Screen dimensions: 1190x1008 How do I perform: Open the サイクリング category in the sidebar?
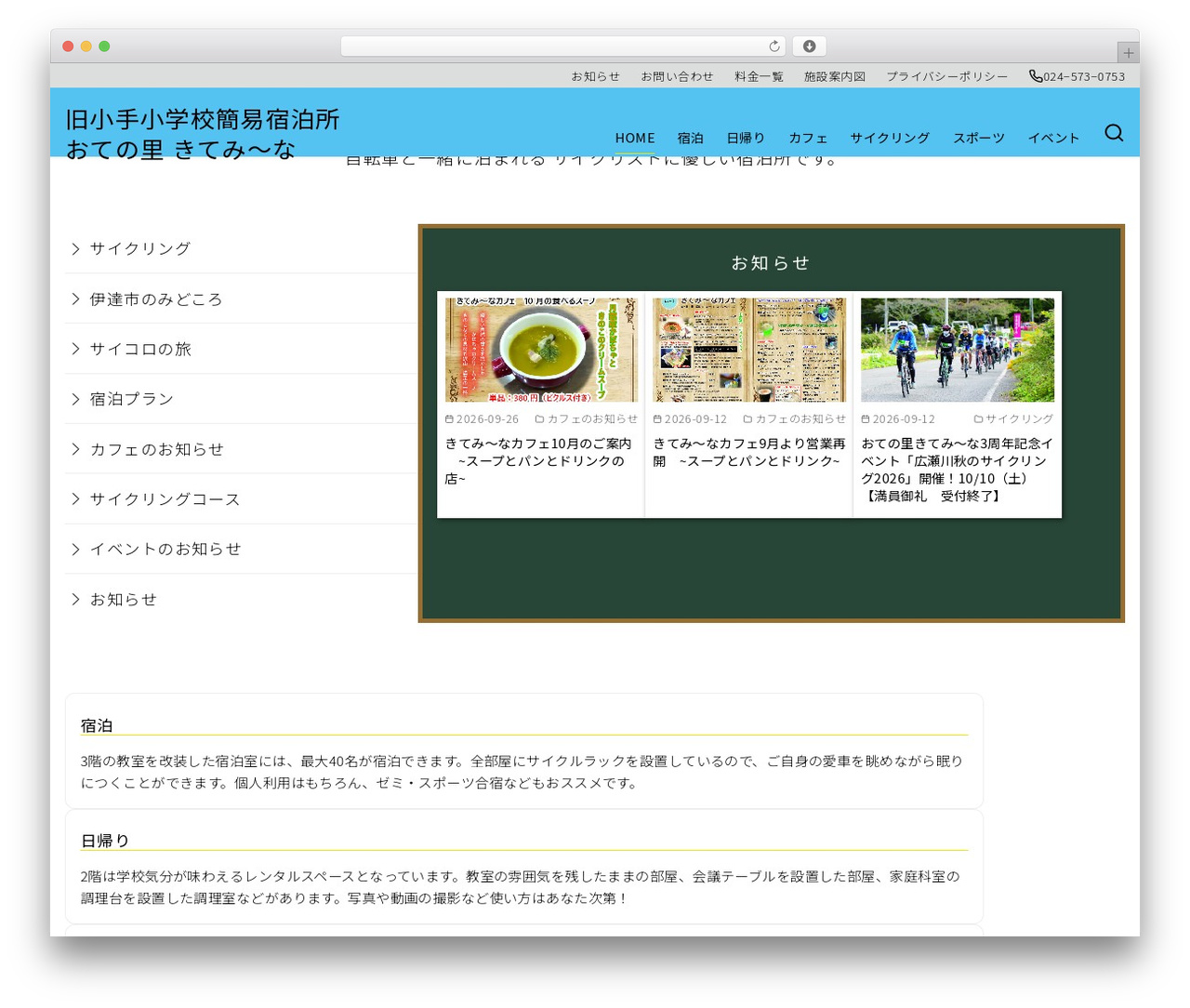pos(140,248)
